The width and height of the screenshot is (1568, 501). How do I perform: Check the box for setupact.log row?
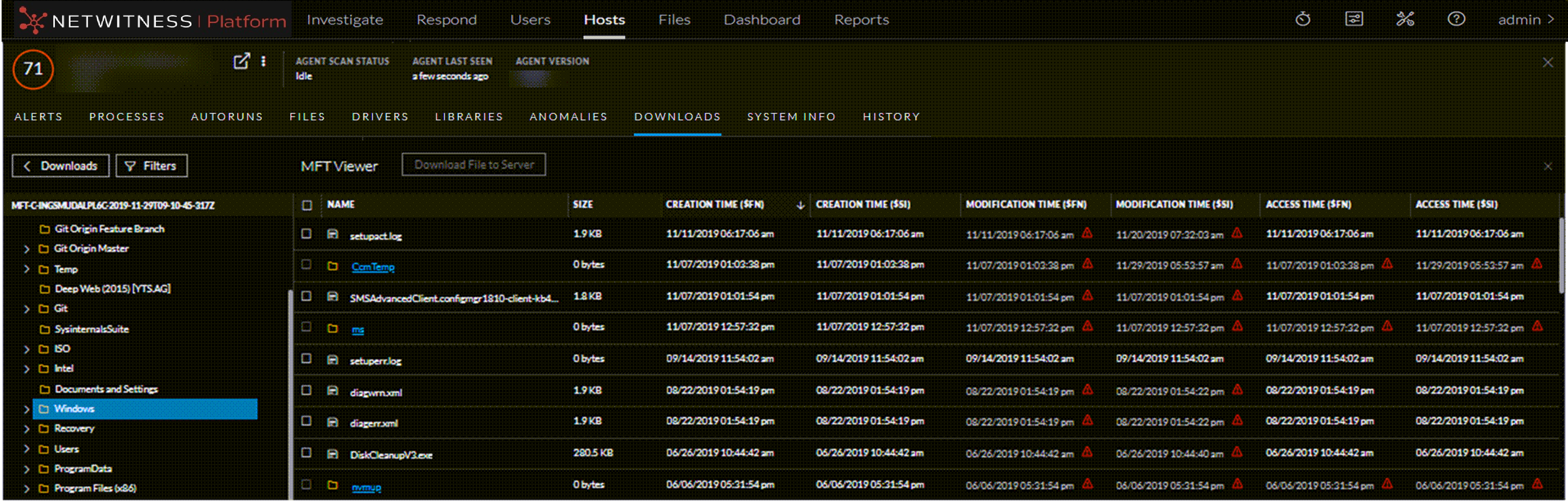point(307,233)
